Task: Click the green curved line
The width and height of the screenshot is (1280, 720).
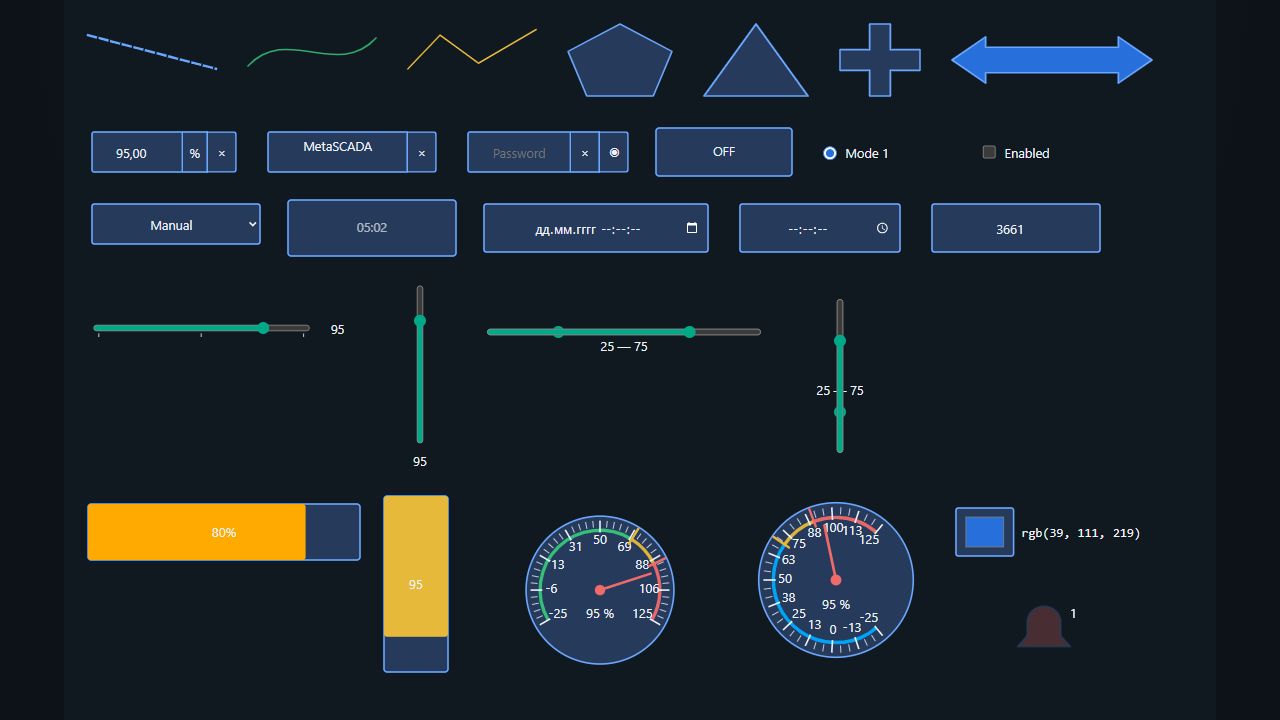Action: point(312,52)
